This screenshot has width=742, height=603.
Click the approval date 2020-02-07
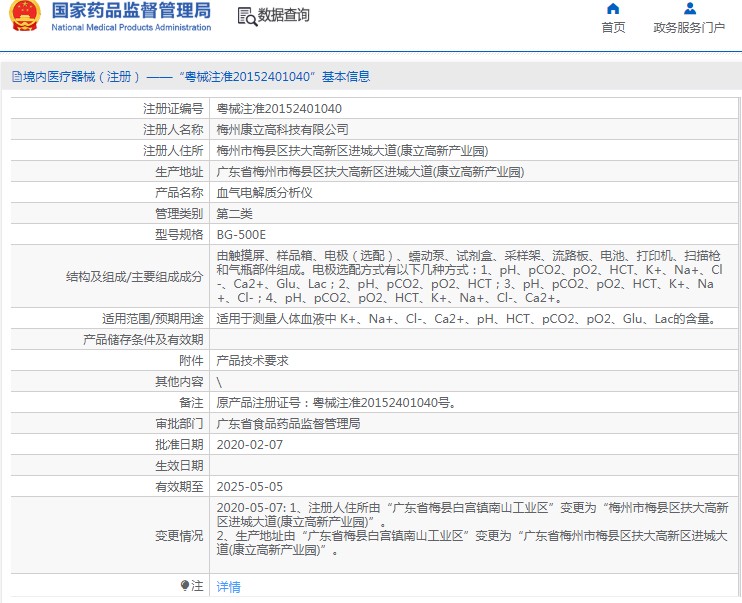(x=250, y=444)
